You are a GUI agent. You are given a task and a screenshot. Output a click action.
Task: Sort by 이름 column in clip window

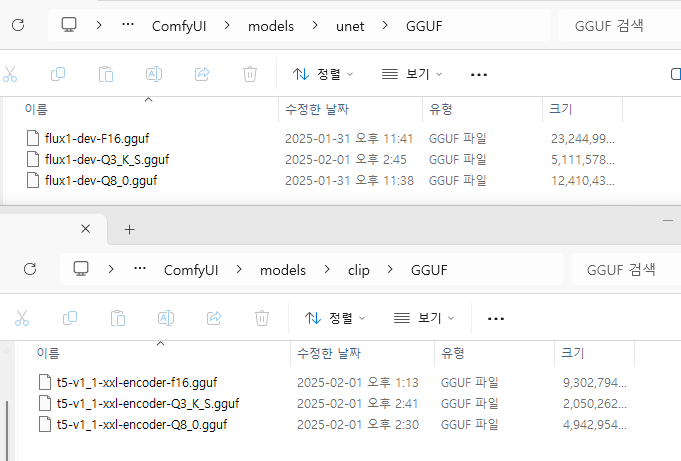tap(48, 353)
